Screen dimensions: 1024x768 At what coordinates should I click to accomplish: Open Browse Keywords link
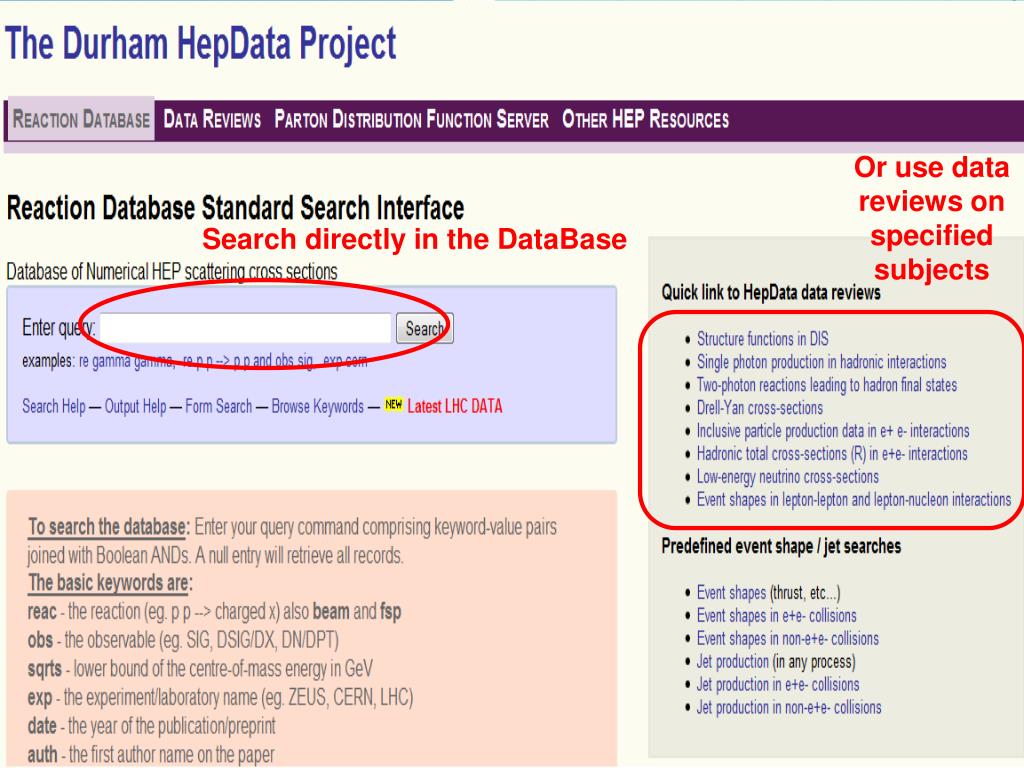coord(317,406)
